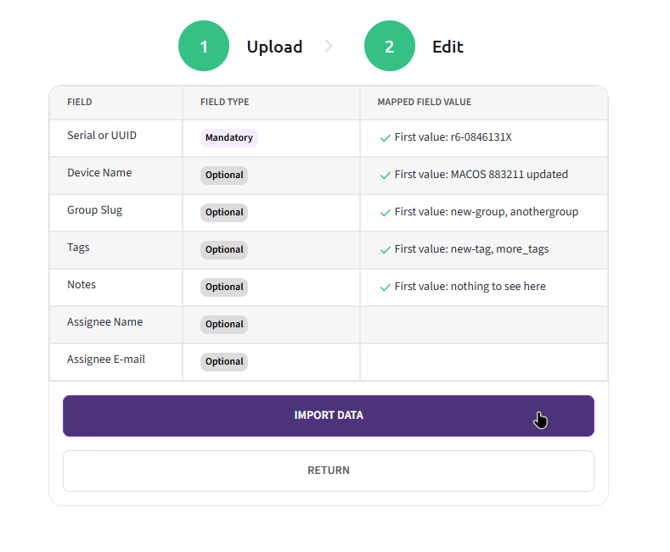Click the checkmark beside new-tag, more_tags

click(x=385, y=250)
